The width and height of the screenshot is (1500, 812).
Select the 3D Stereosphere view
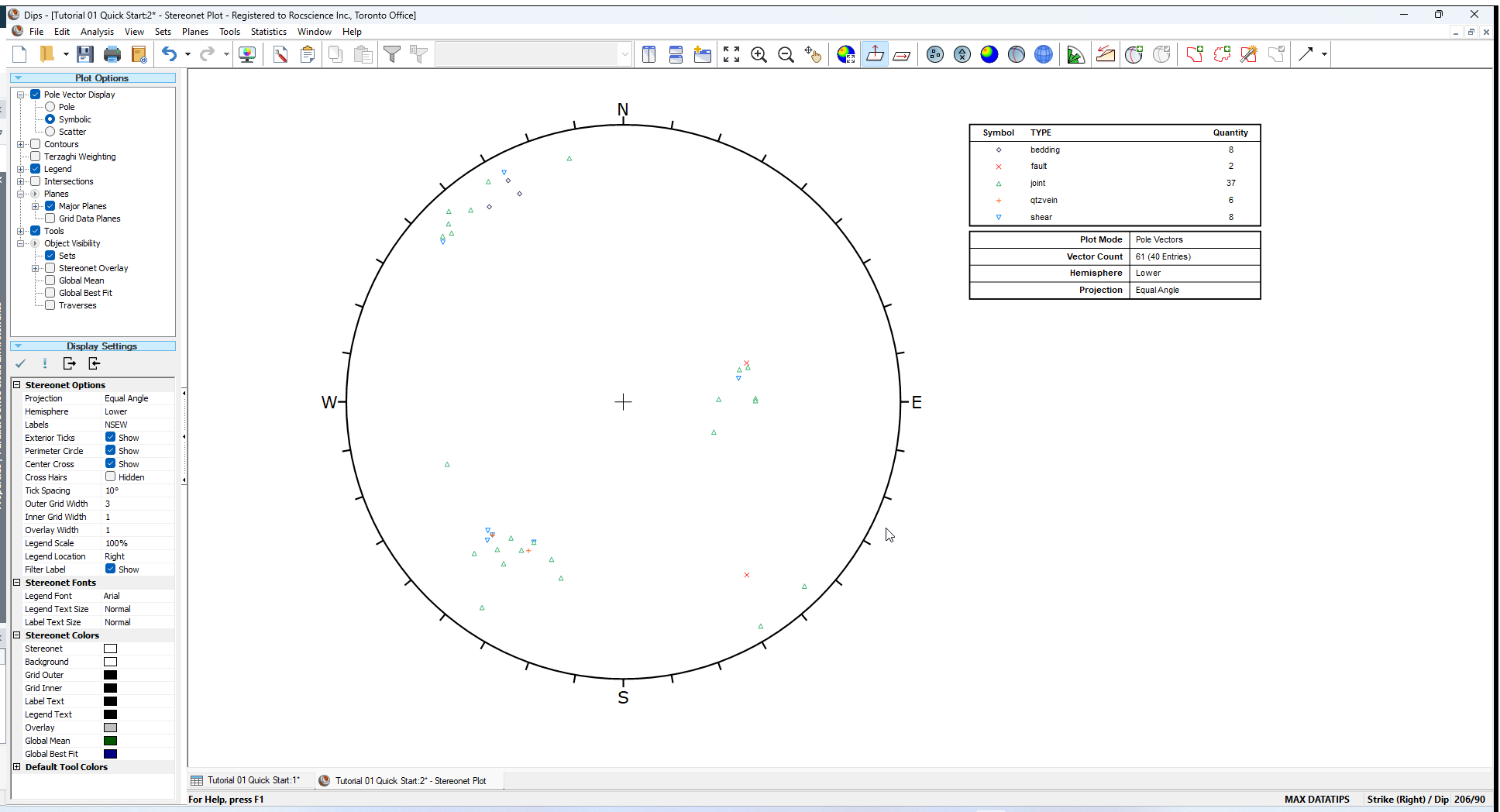1044,54
